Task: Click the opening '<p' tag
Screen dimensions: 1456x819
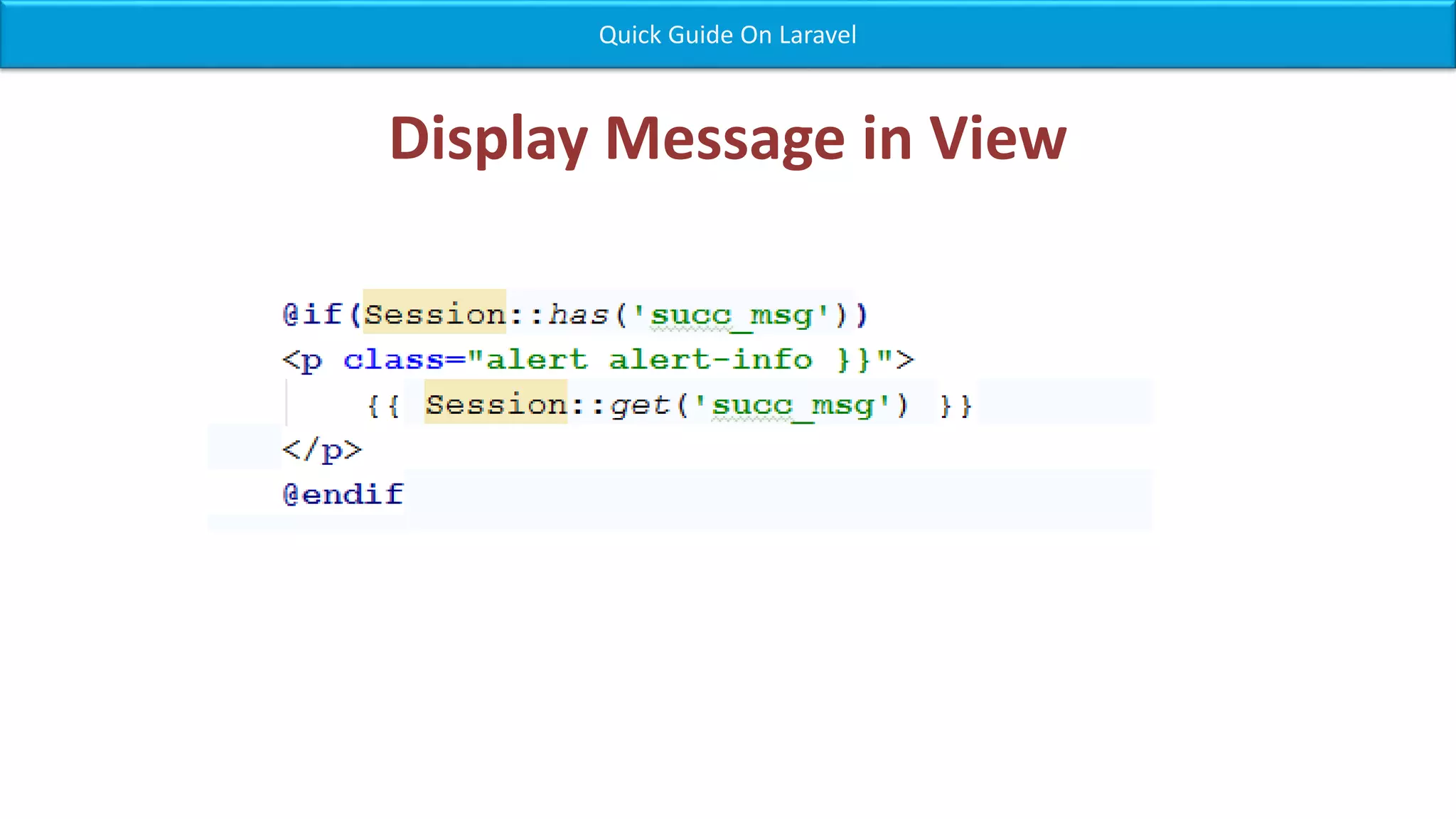Action: (302, 360)
